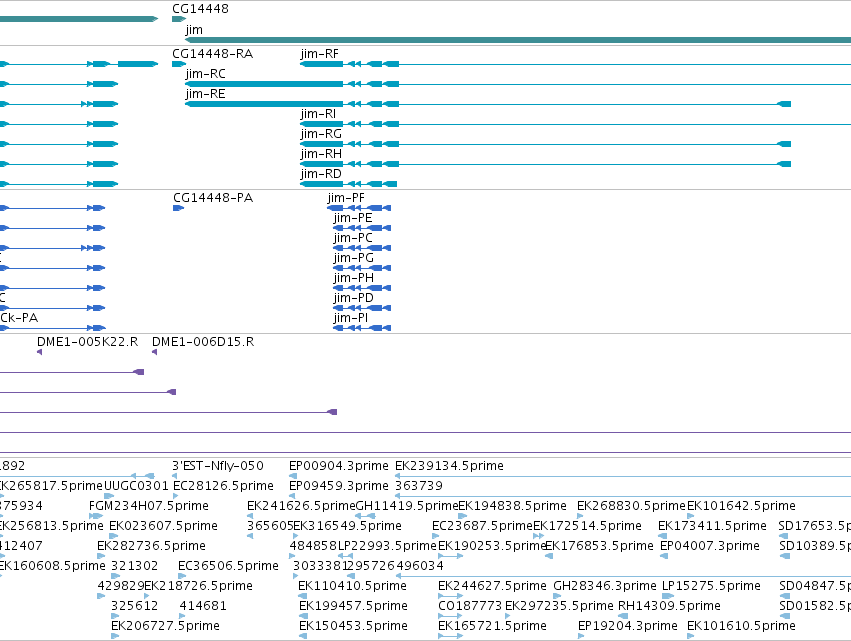Click the 3'EST-Nfly-050 label
The image size is (851, 641).
218,466
